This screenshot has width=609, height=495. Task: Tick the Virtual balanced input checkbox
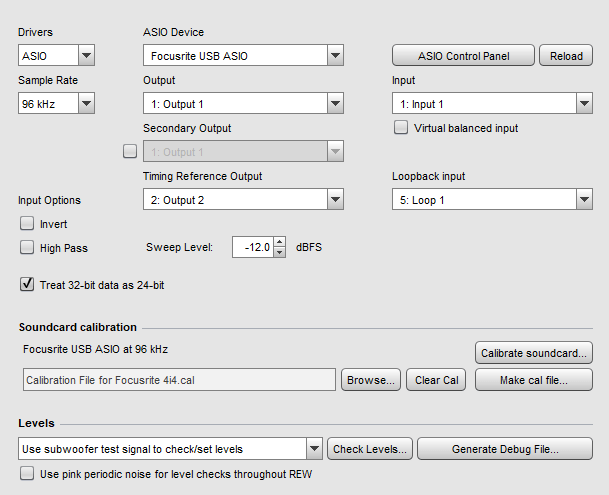pyautogui.click(x=401, y=127)
